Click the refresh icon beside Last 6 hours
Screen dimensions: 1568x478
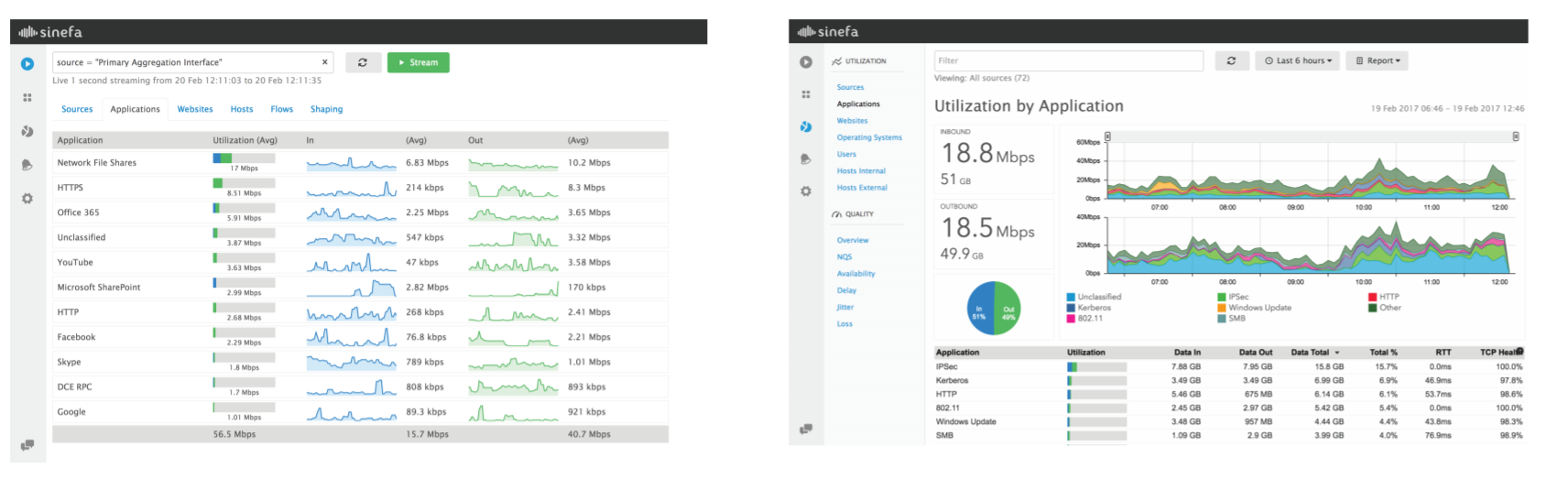tap(1231, 60)
